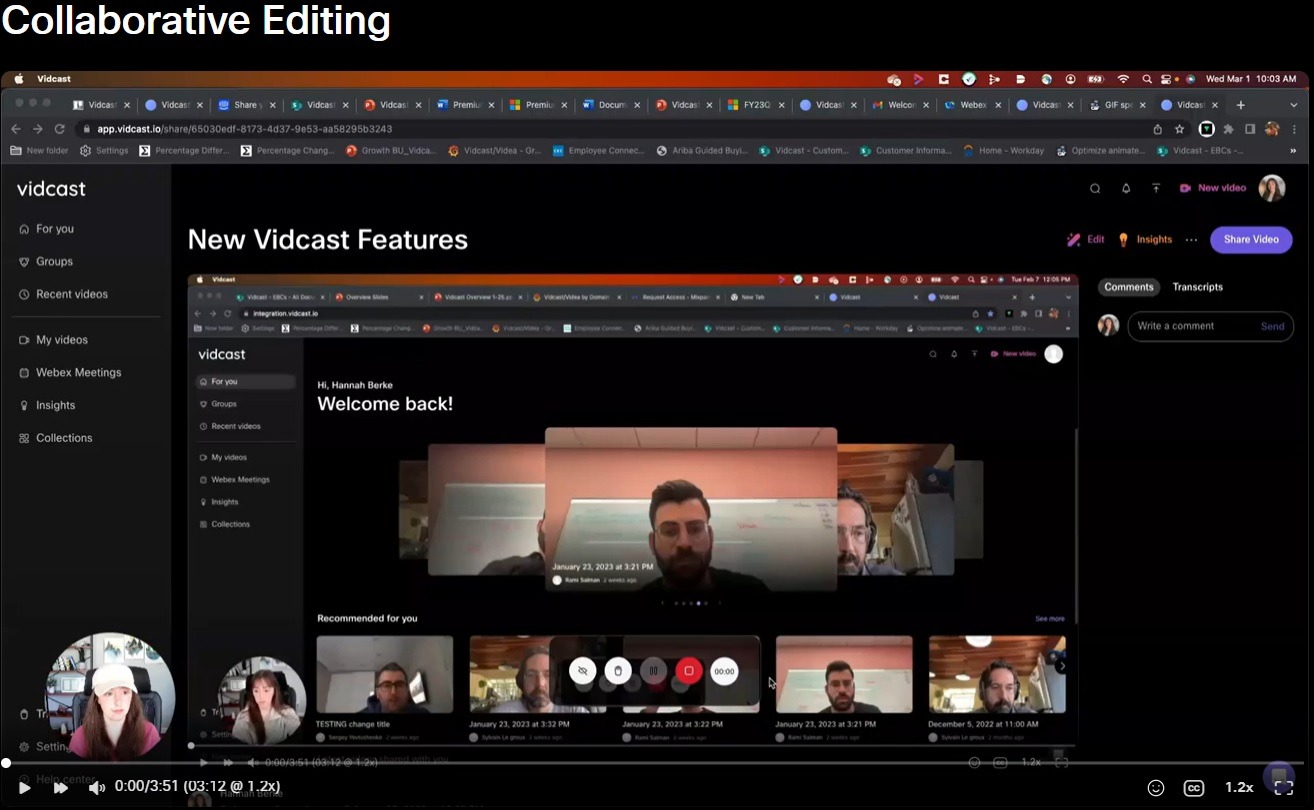Open the 1.2x playback speed menu
1314x810 pixels.
[1239, 788]
